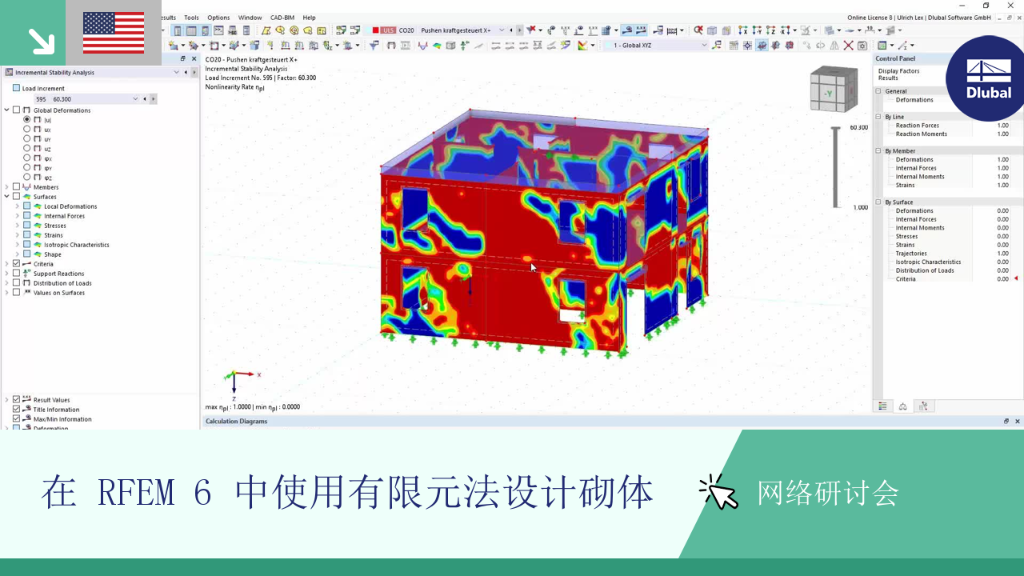The width and height of the screenshot is (1024, 576).
Task: Toggle the Support Reactions checkbox
Action: click(x=16, y=274)
